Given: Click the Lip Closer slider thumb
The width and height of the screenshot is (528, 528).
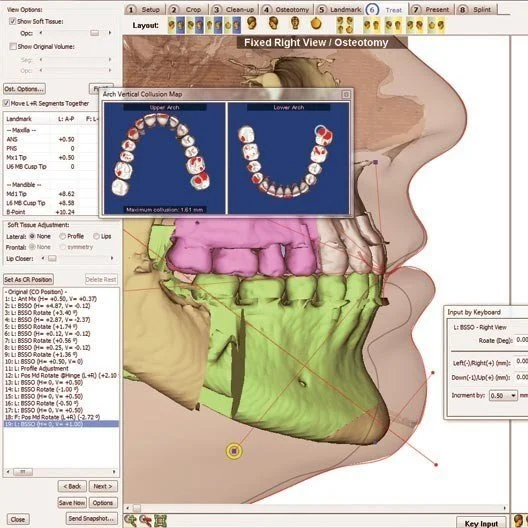Looking at the screenshot, I should [x=52, y=259].
